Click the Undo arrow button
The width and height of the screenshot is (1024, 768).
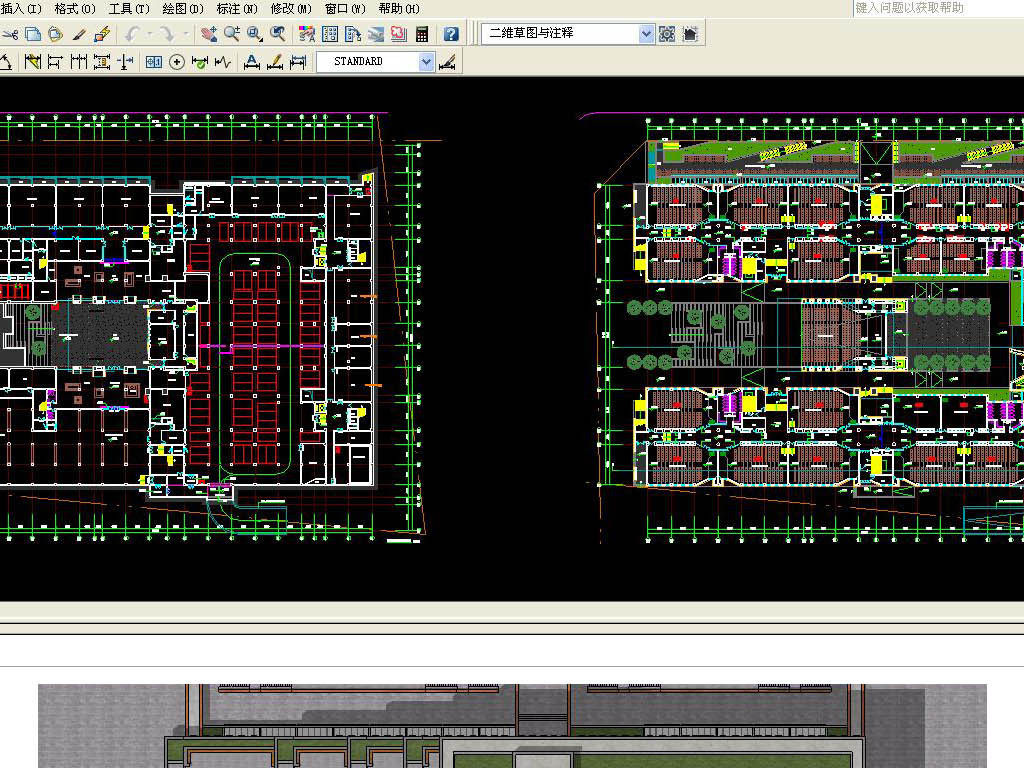pos(132,34)
